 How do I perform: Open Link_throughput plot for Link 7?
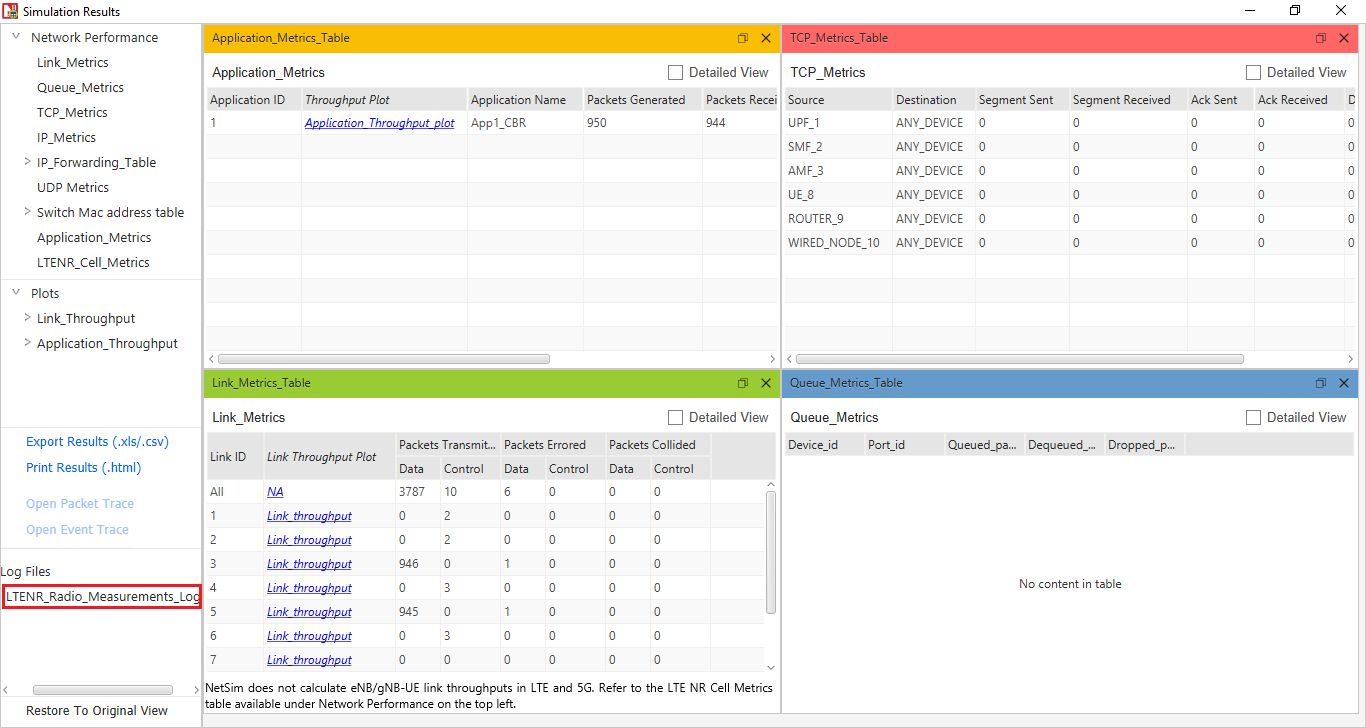[x=309, y=660]
